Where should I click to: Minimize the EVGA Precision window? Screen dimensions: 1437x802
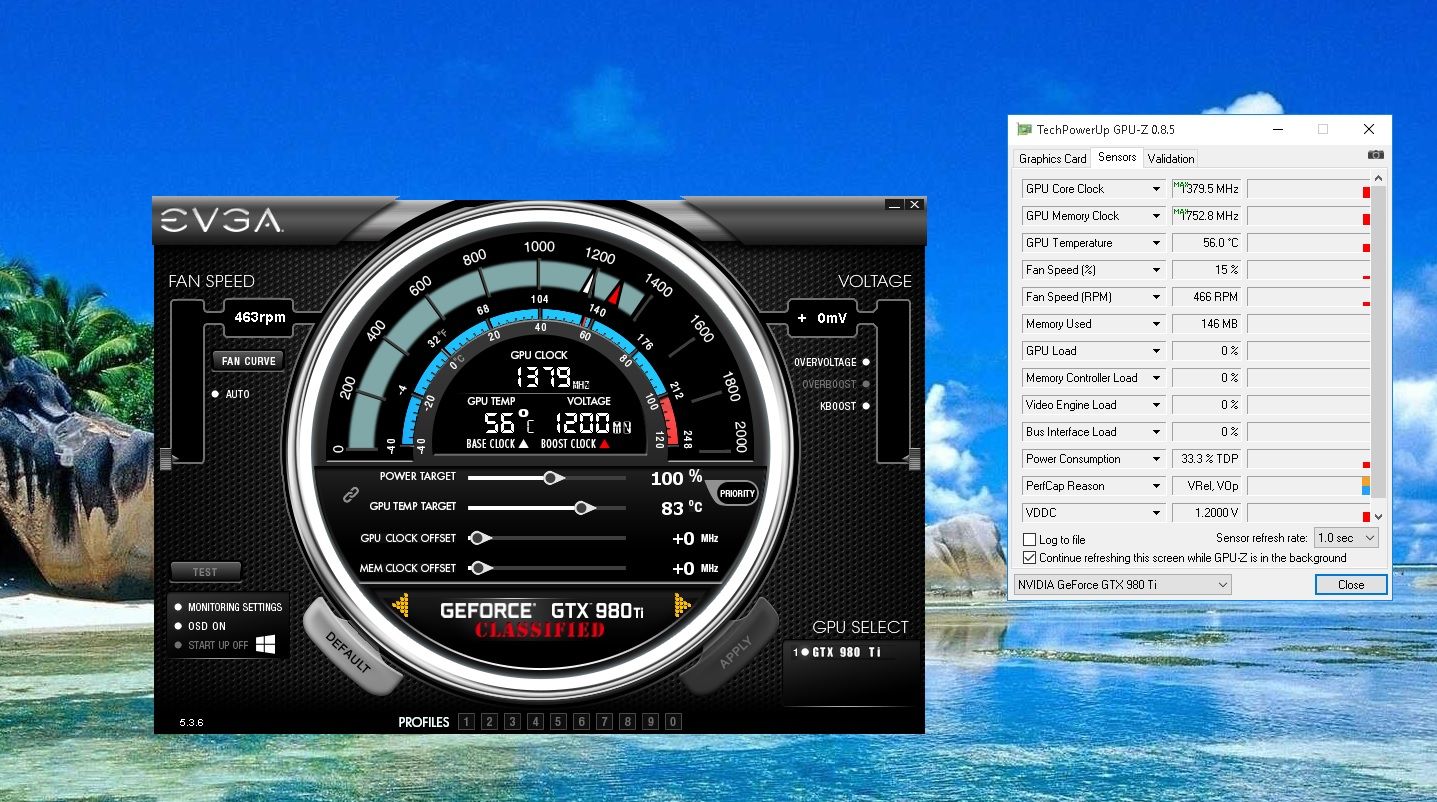tap(894, 205)
